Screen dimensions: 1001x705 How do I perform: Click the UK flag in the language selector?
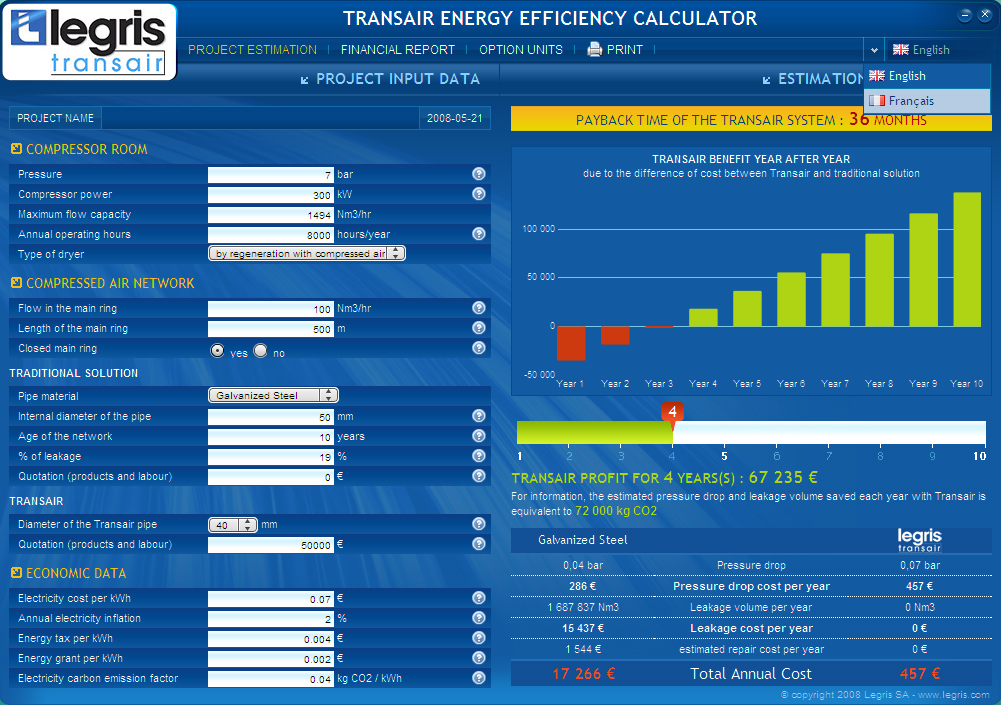tap(901, 50)
